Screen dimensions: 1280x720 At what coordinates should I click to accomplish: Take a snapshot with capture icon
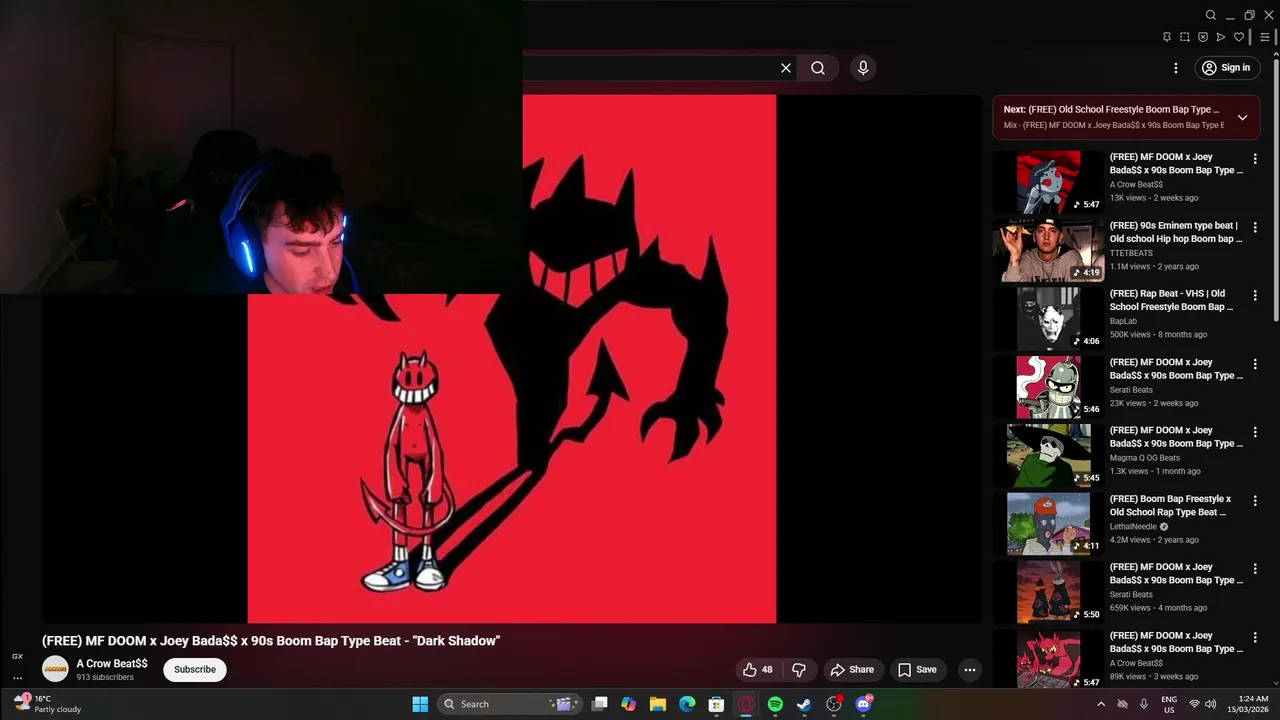[x=1185, y=37]
